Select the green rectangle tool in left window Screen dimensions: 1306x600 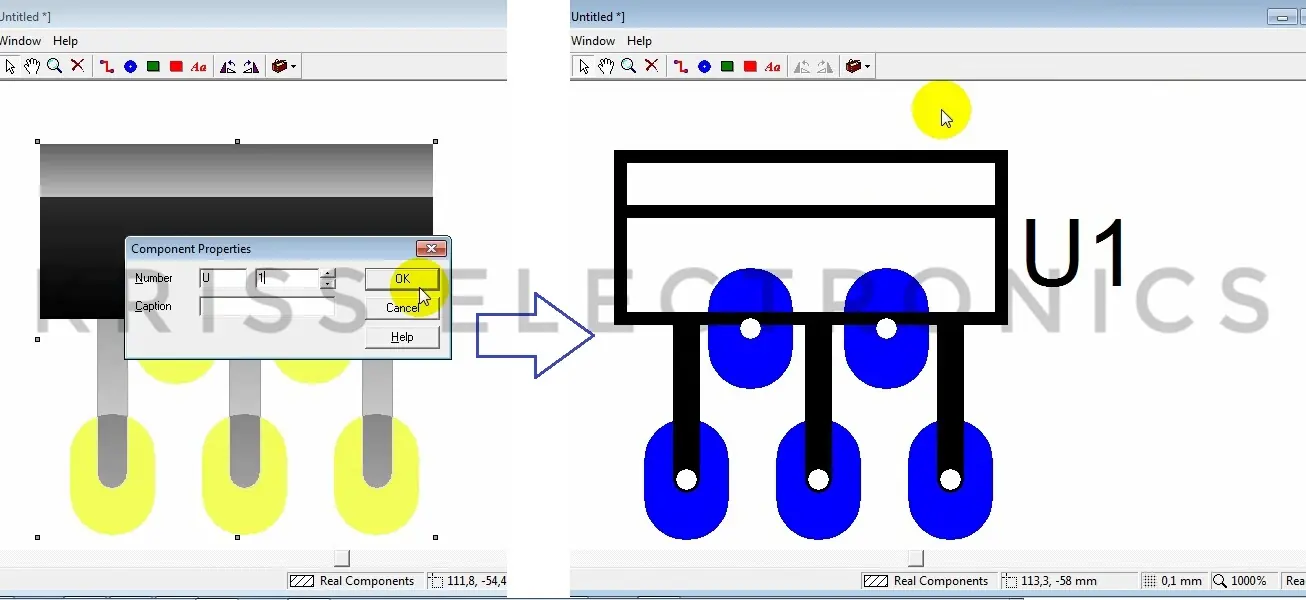(153, 66)
